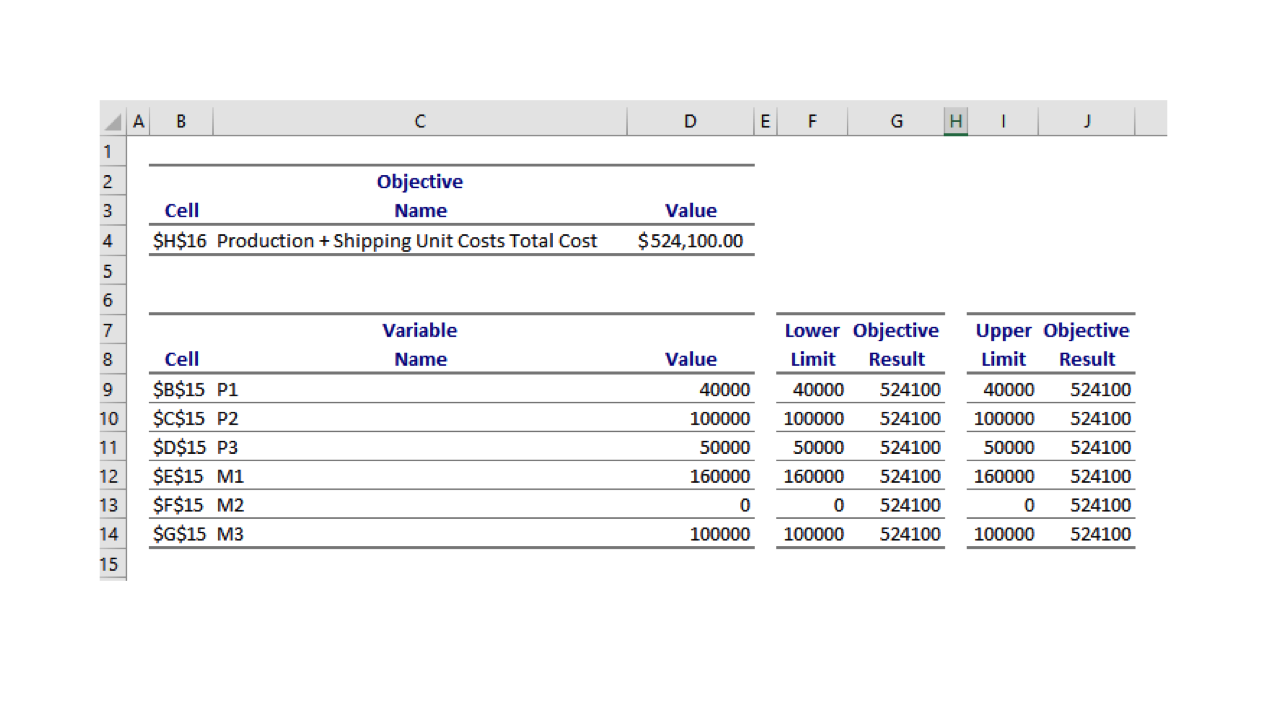Click row number 1
1264x712 pixels.
(x=109, y=151)
